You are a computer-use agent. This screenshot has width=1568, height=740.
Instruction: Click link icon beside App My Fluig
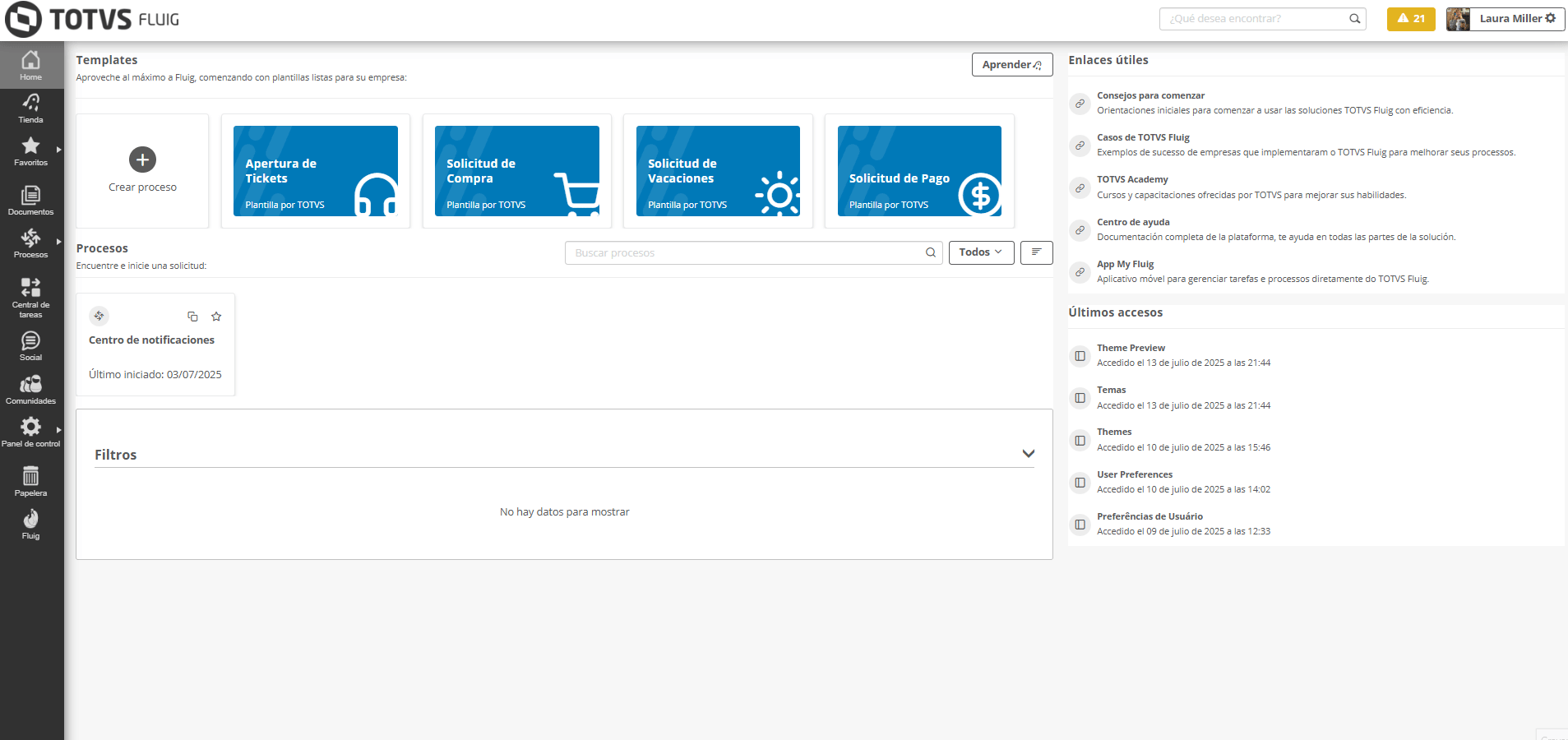1080,272
